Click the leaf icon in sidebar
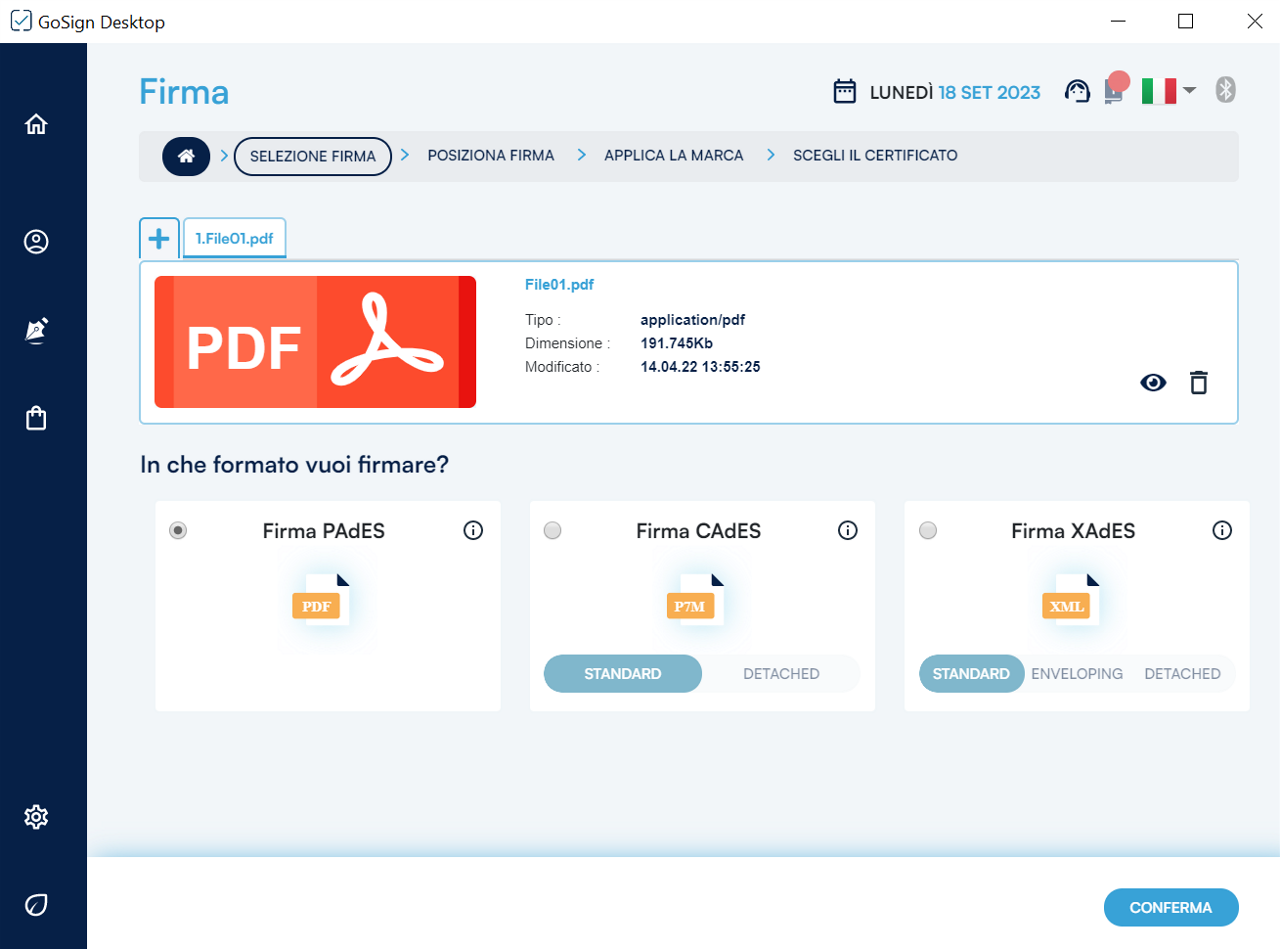Image resolution: width=1280 pixels, height=949 pixels. click(x=36, y=906)
